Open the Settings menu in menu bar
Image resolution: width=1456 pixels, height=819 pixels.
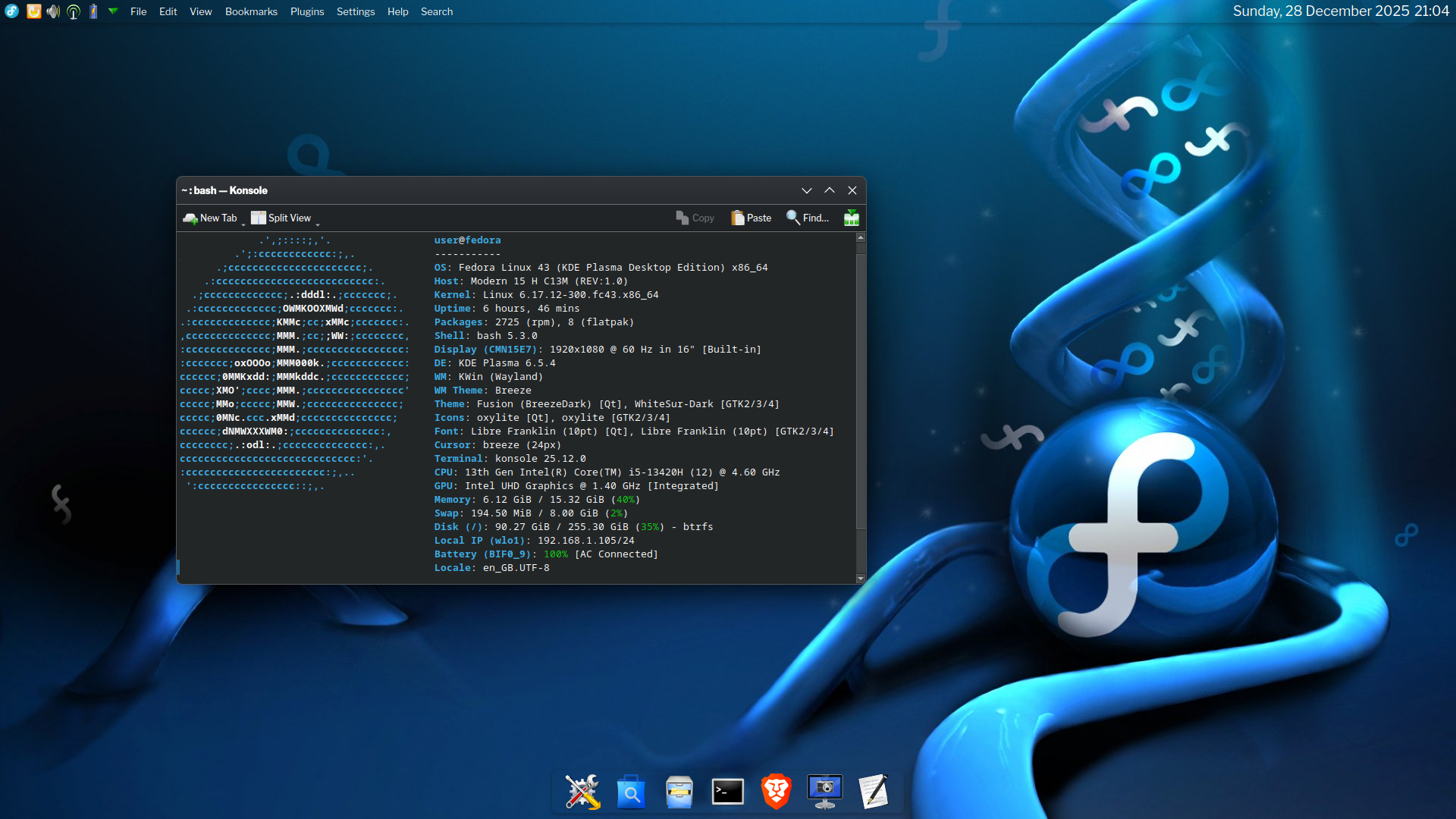(x=356, y=11)
